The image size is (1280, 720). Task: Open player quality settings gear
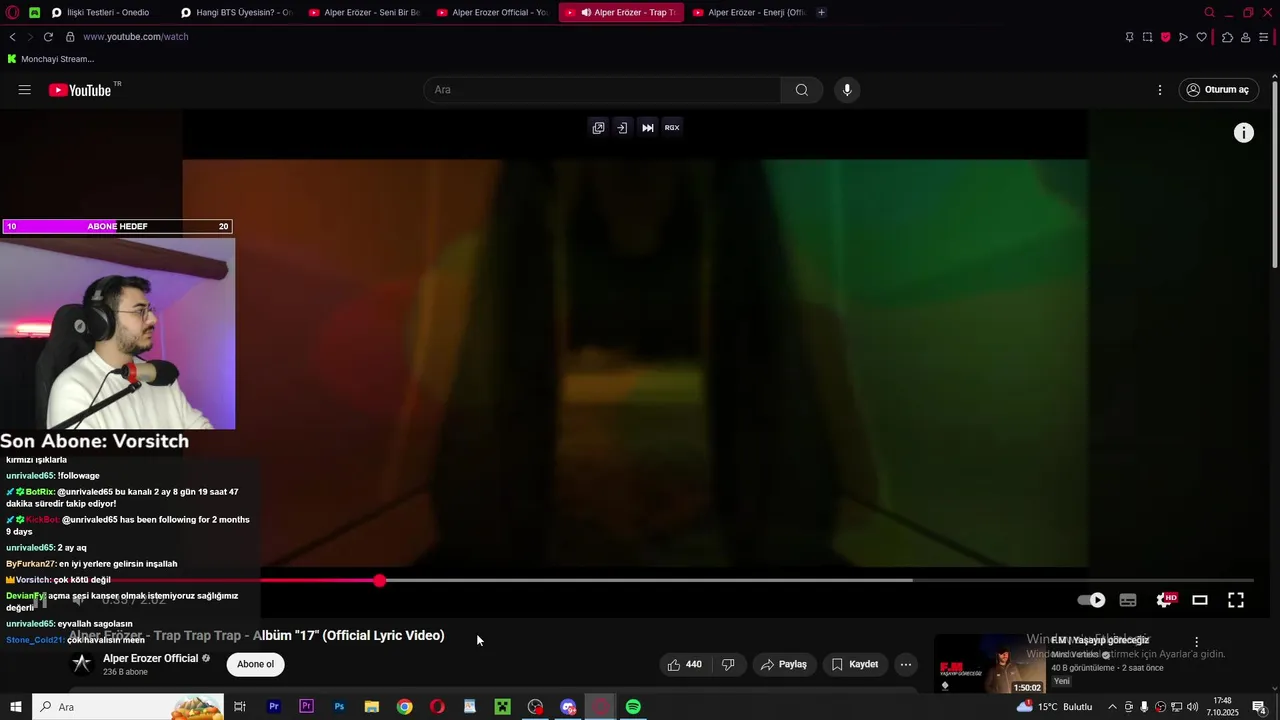coord(1164,600)
